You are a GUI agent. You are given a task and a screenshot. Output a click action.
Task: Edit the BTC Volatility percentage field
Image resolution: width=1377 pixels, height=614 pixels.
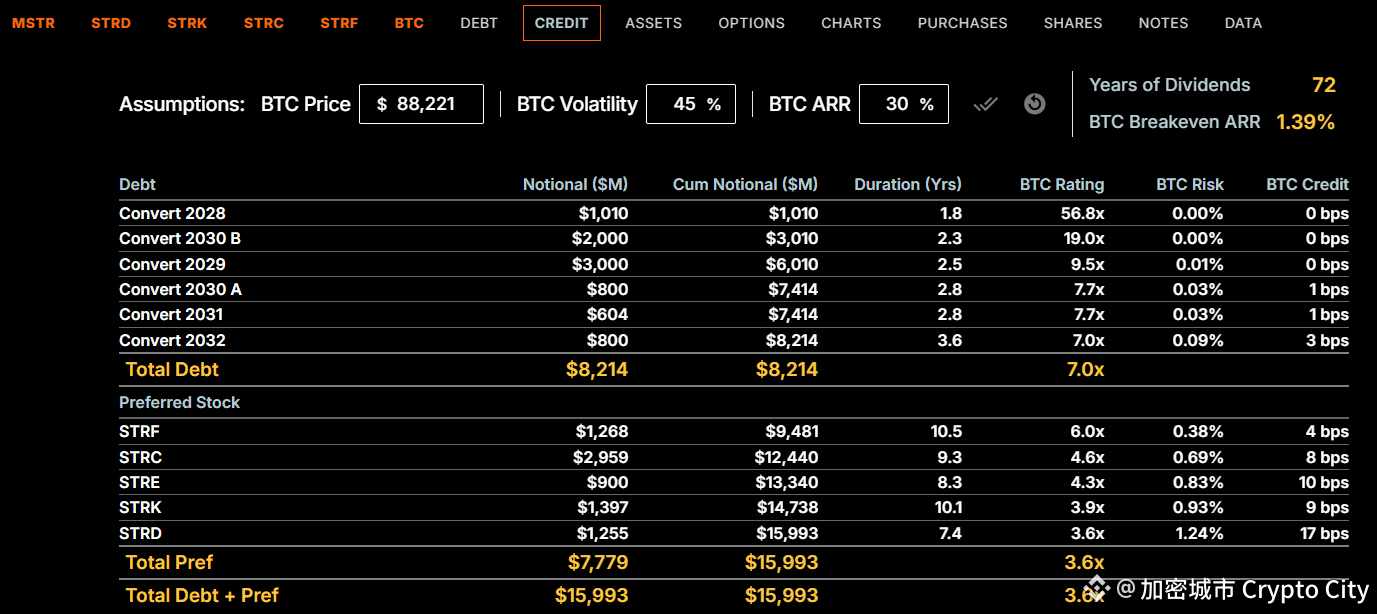pos(691,104)
